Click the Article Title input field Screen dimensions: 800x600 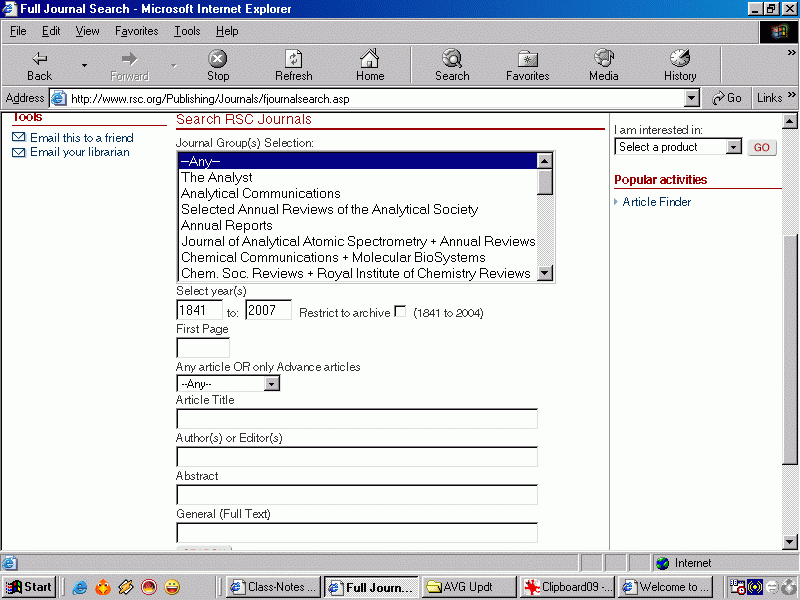[x=357, y=419]
